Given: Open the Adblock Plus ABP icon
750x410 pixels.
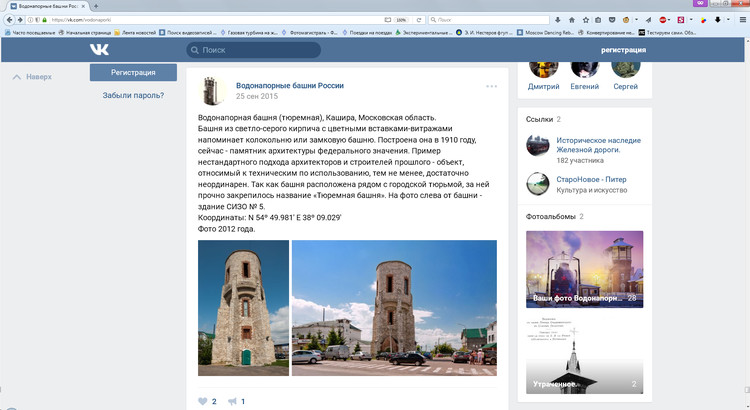Looking at the screenshot, I should (662, 20).
